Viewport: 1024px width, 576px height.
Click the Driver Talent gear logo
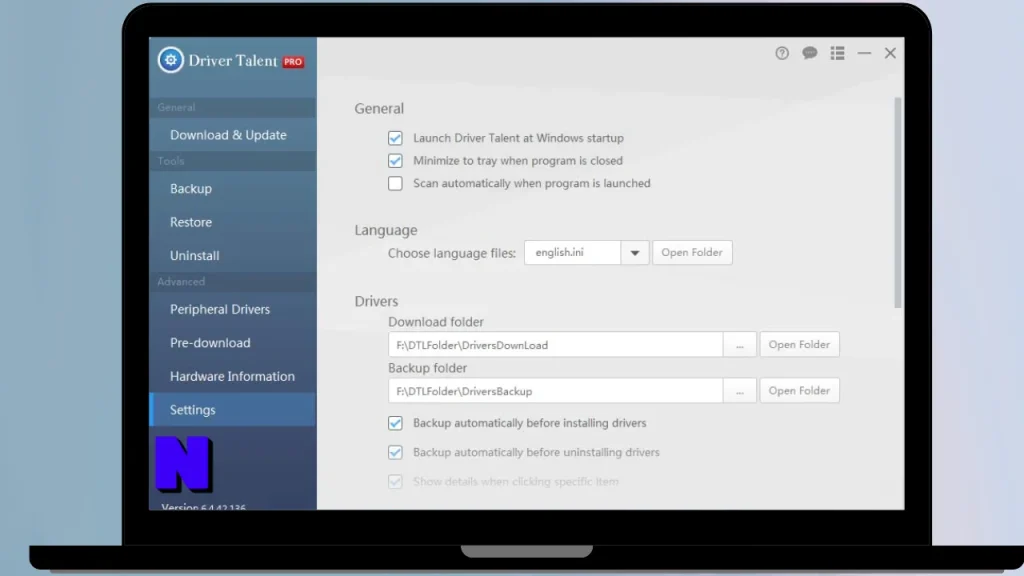tap(170, 60)
